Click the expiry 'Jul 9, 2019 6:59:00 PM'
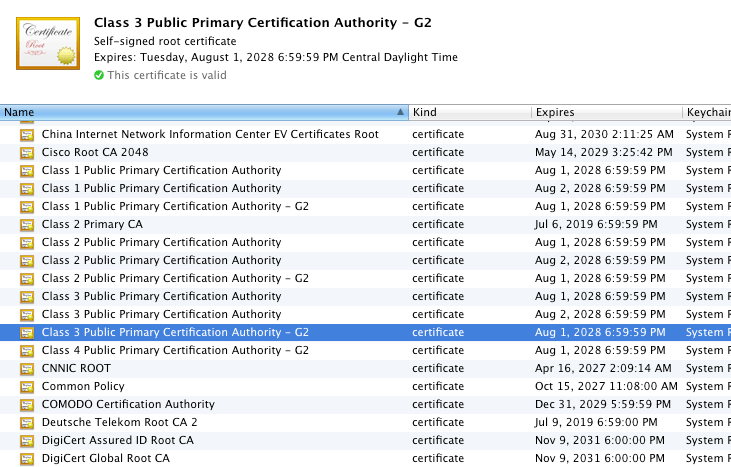The width and height of the screenshot is (731, 467). click(x=596, y=422)
